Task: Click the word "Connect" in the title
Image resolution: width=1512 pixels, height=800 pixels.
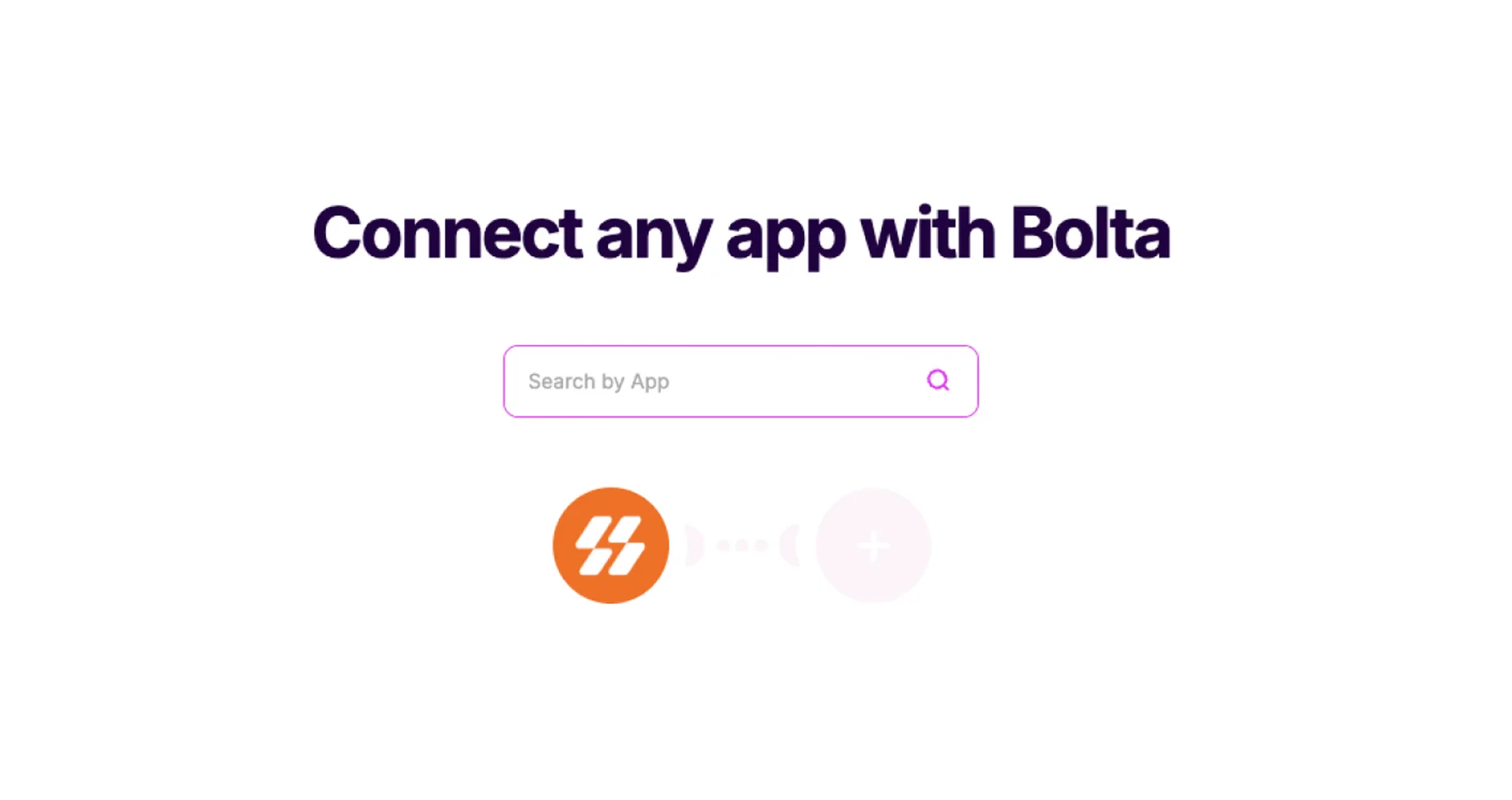Action: 448,232
